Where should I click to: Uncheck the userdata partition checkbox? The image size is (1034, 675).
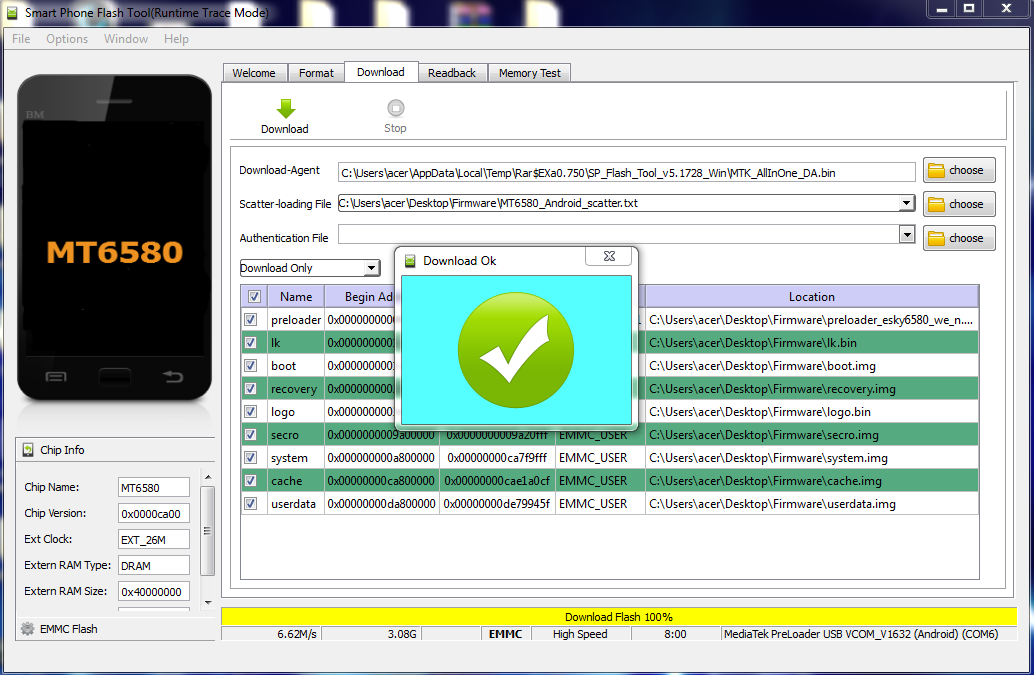coord(251,504)
